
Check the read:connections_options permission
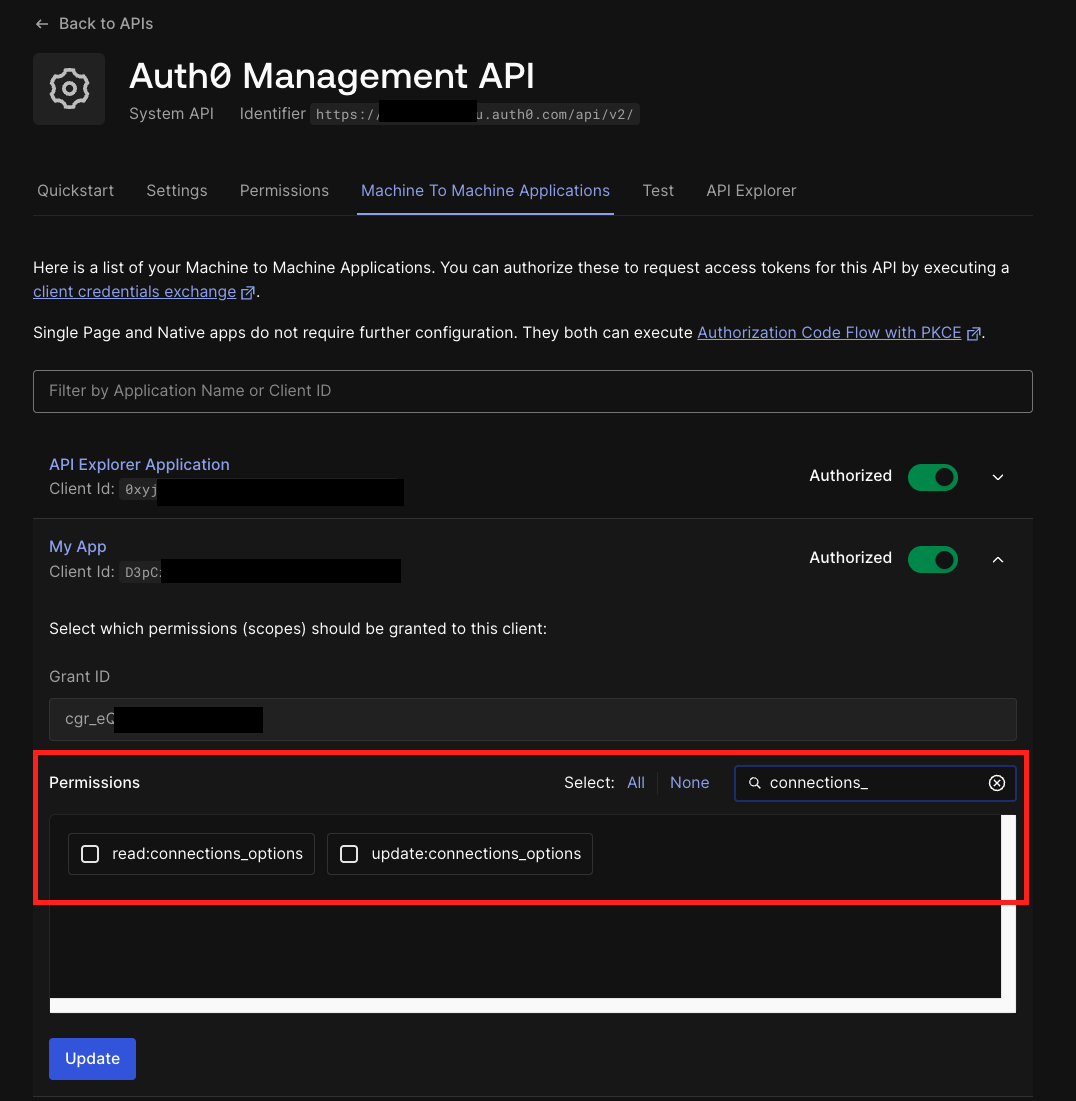click(x=90, y=854)
